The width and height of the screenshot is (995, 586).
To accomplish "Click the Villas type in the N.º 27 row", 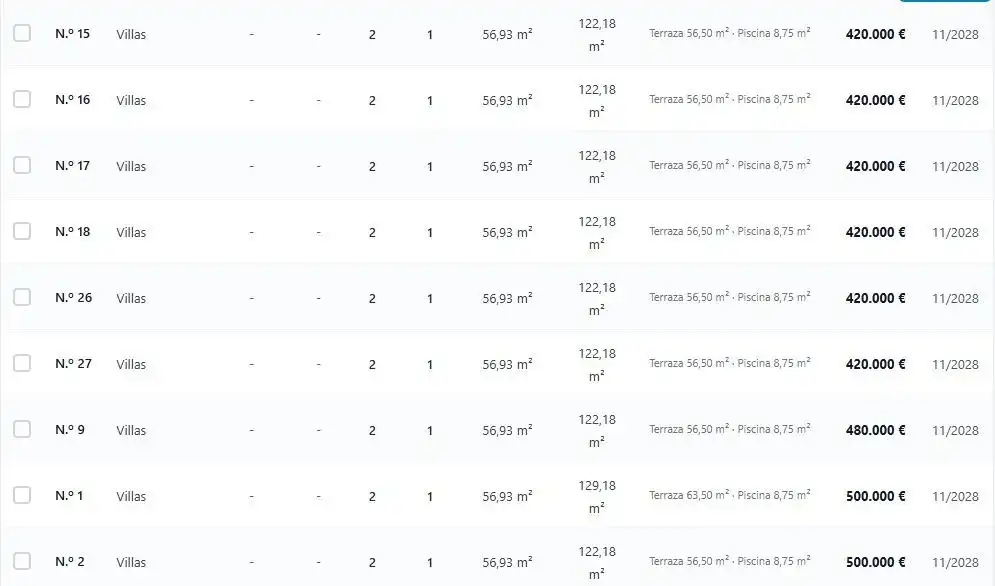I will pyautogui.click(x=131, y=364).
